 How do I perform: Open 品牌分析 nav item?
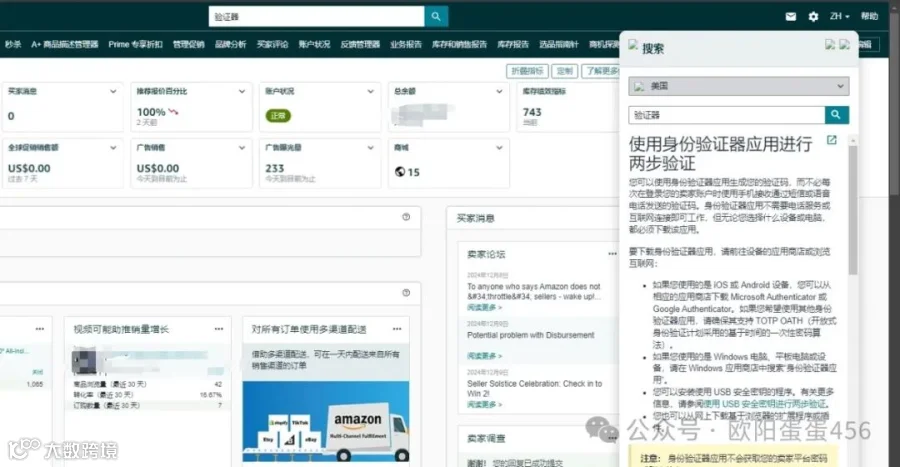click(x=230, y=44)
